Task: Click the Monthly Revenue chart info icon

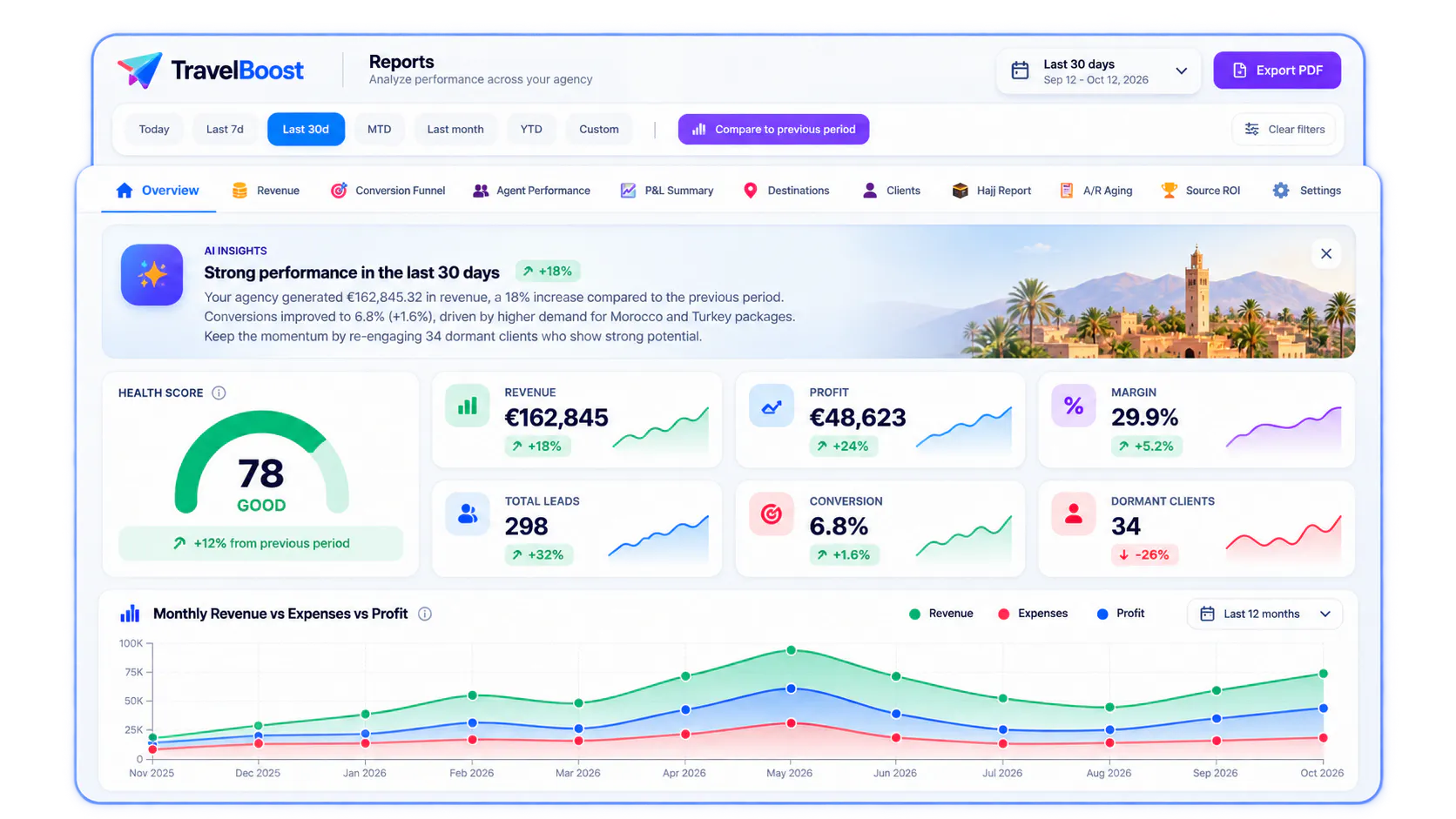Action: tap(425, 614)
